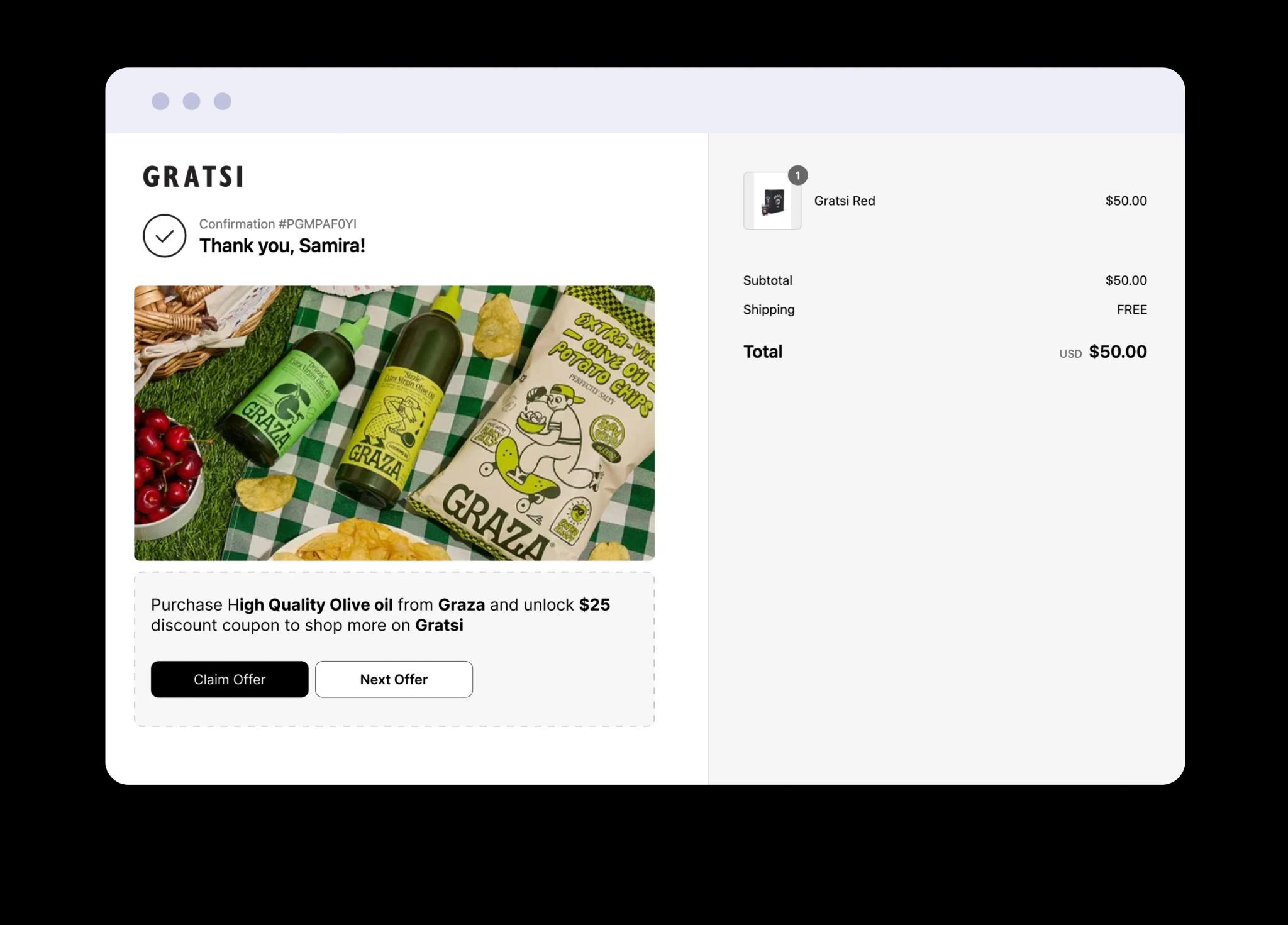
Task: Click the 'High Quality Olive oil' offer text
Action: (x=310, y=605)
